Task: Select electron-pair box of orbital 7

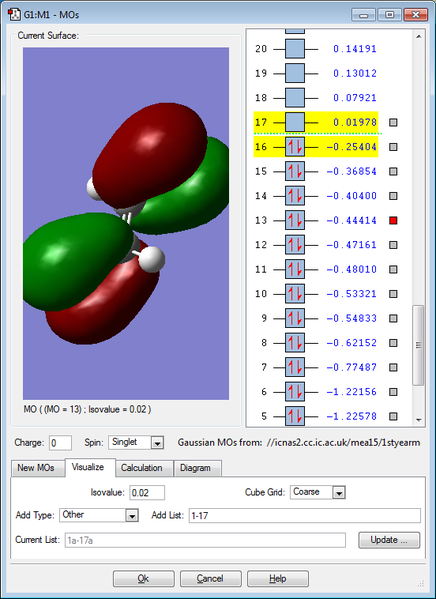Action: coord(295,367)
